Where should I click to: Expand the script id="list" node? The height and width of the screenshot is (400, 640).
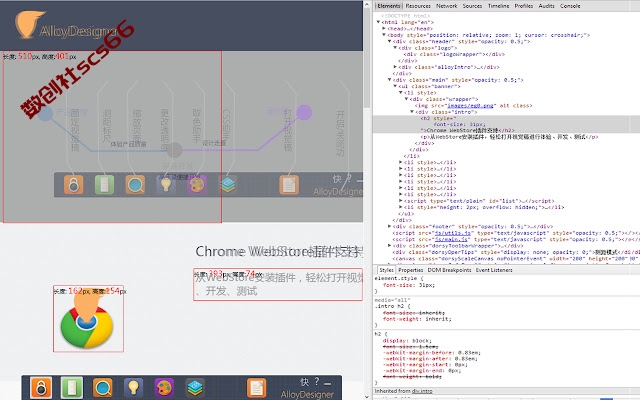tap(401, 201)
